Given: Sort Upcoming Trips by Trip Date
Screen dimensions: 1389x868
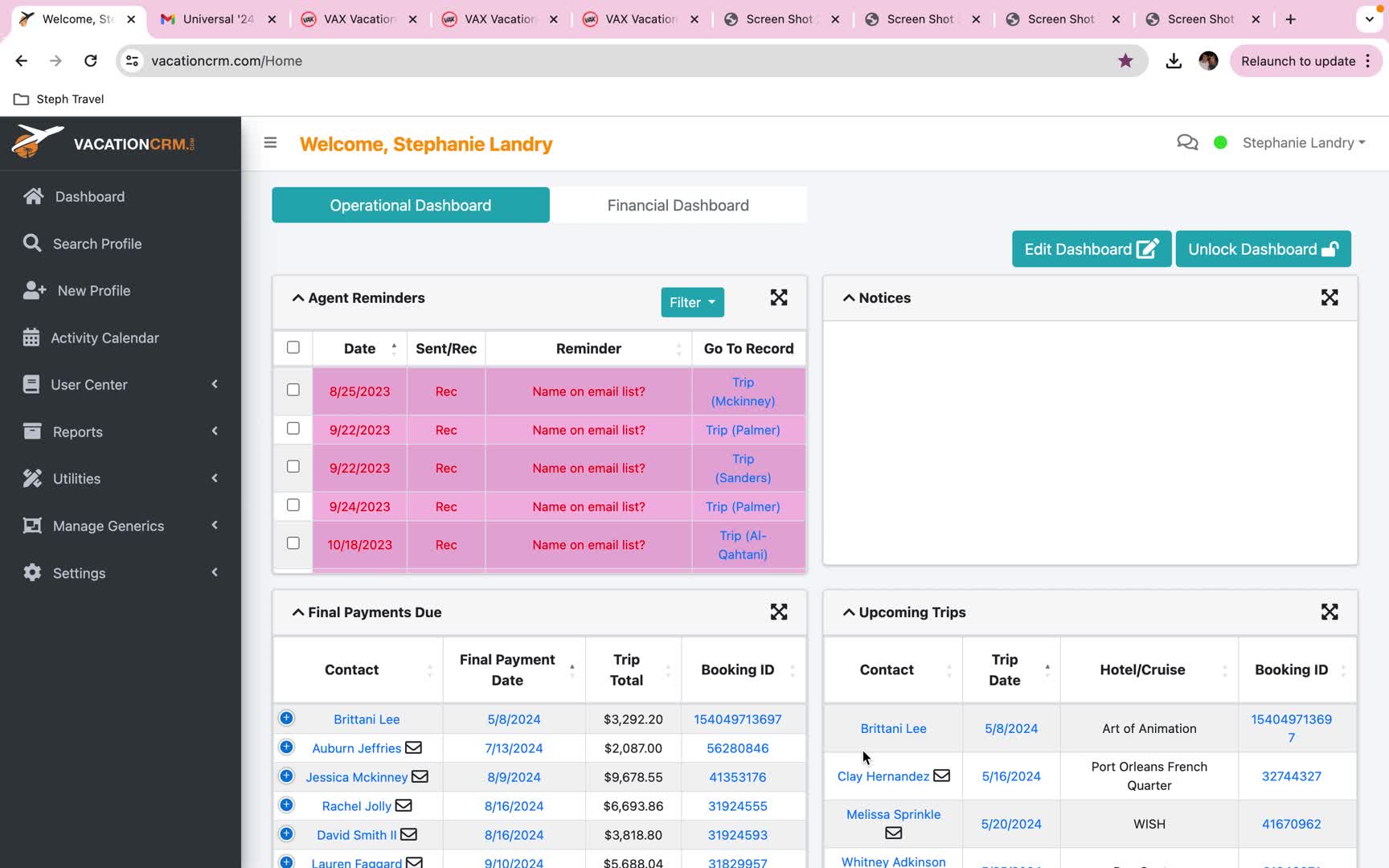Looking at the screenshot, I should [1011, 669].
